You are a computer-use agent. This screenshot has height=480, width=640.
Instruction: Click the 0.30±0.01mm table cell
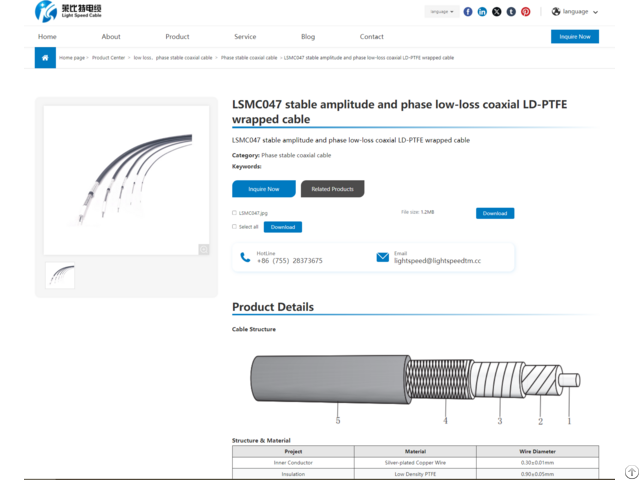coord(537,463)
